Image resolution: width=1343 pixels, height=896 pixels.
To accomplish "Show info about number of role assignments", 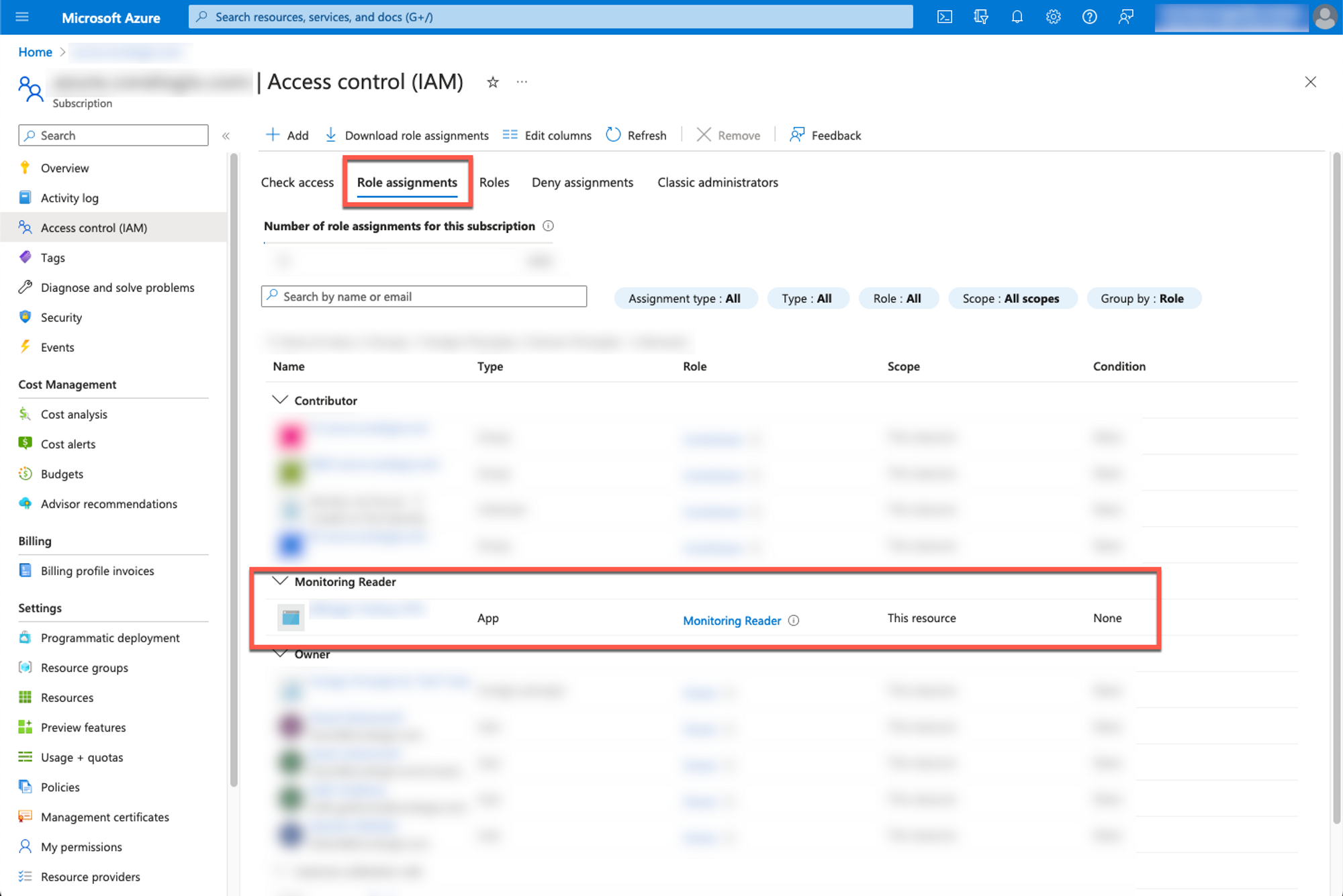I will tap(548, 226).
